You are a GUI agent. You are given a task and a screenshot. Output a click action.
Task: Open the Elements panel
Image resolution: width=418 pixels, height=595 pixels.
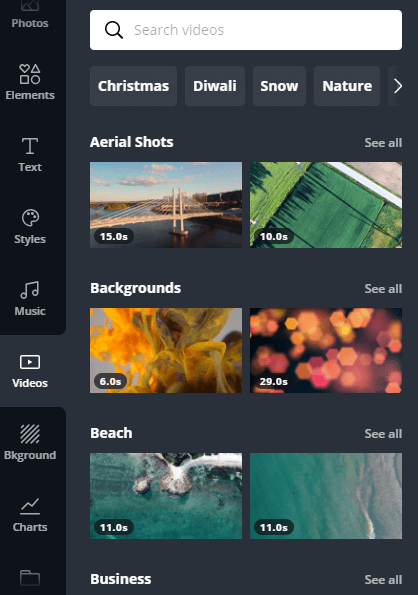point(30,82)
